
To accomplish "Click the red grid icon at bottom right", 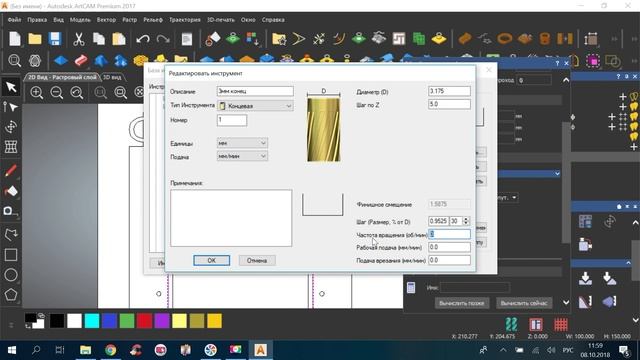I will point(561,324).
